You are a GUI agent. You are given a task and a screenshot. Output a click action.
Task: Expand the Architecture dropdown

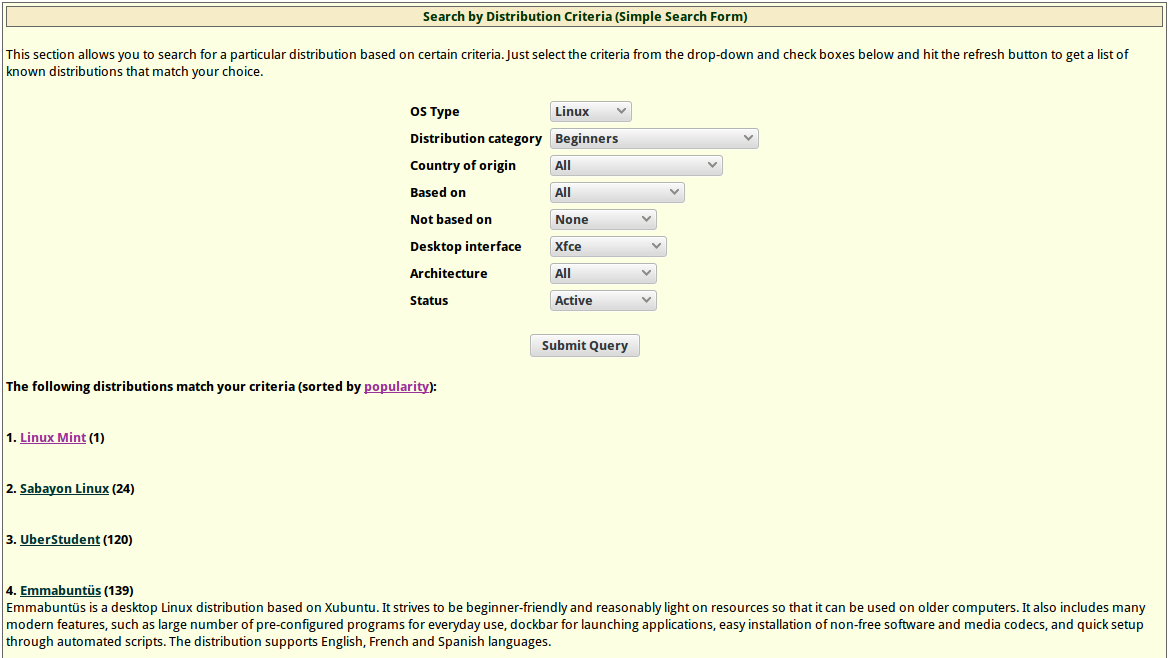click(603, 273)
